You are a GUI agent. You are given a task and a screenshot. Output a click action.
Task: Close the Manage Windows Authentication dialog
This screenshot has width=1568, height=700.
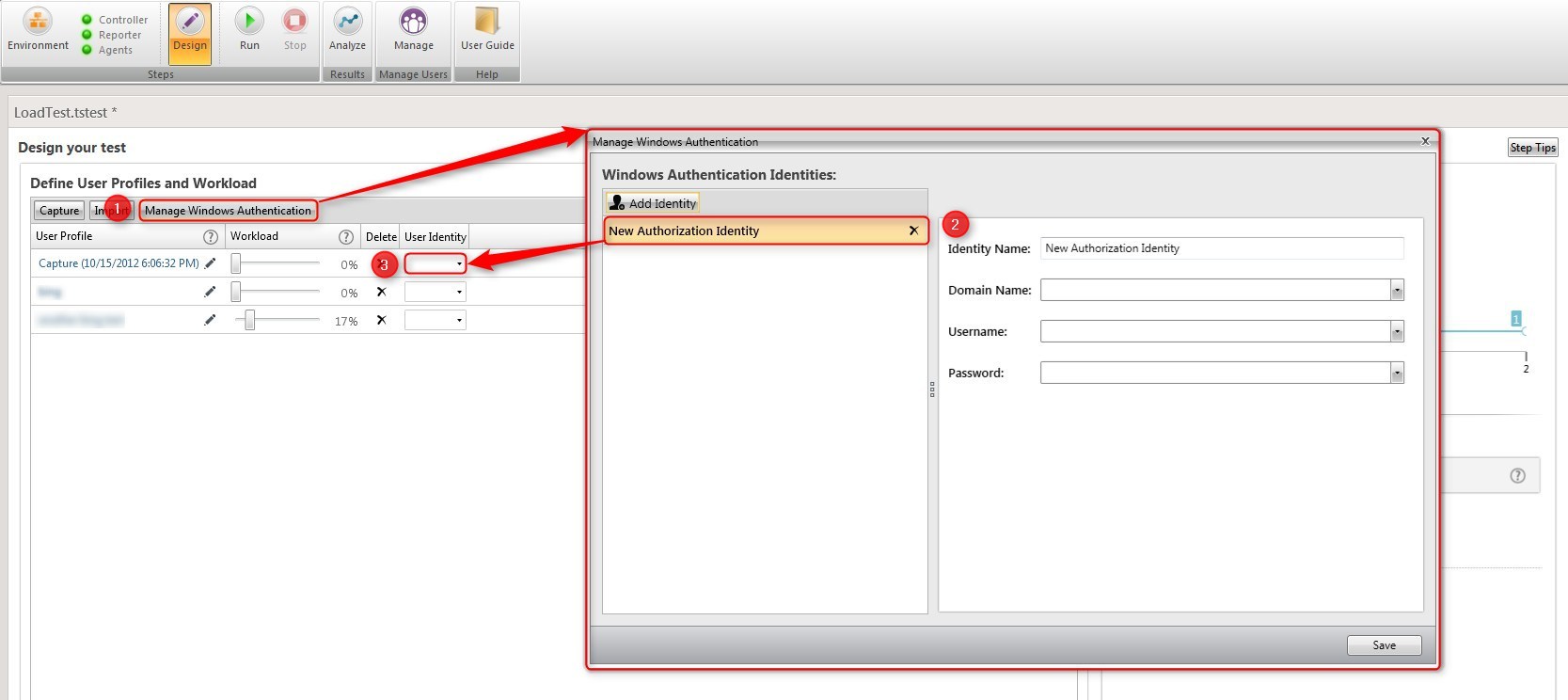(1425, 141)
